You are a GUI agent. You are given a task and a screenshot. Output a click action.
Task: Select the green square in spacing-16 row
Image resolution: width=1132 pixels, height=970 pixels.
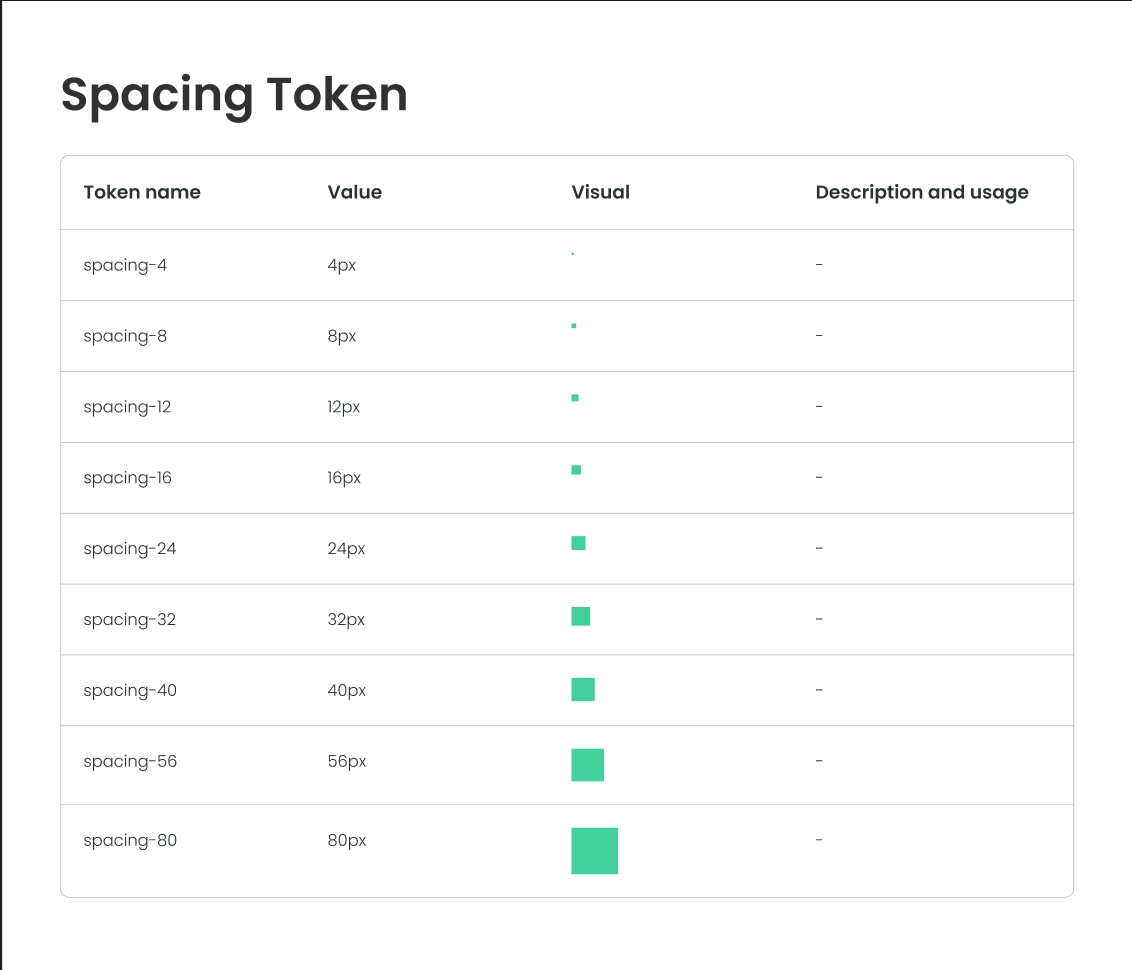click(x=576, y=470)
